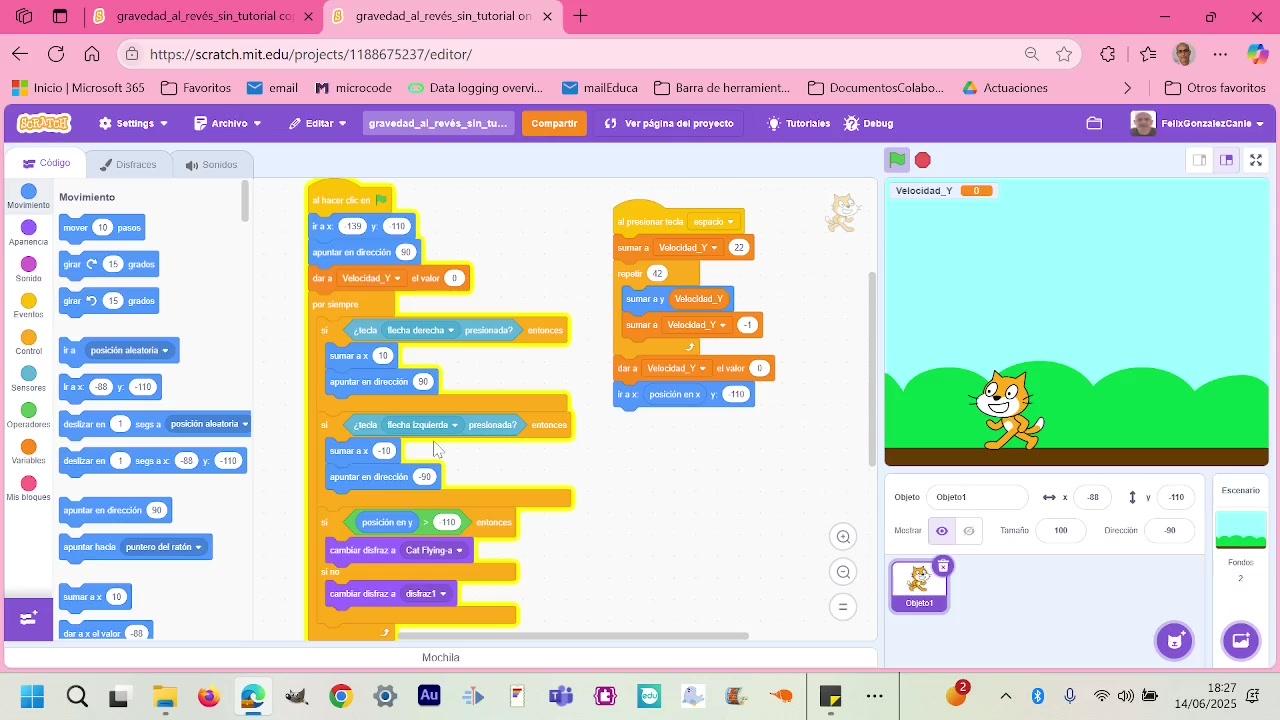Edit the sprite name field Objeto1
The height and width of the screenshot is (720, 1280).
pyautogui.click(x=977, y=497)
